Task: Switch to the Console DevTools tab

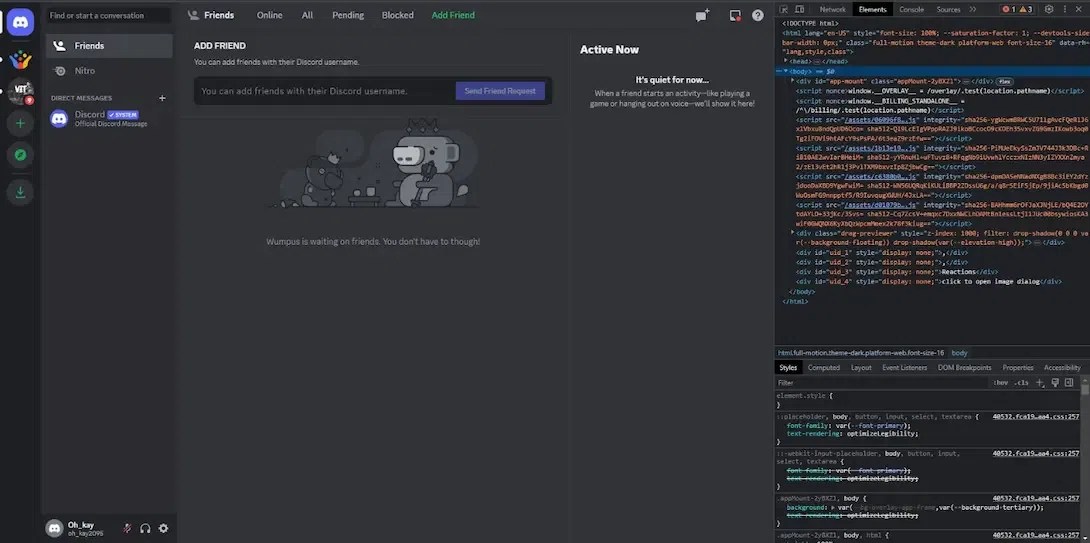Action: click(911, 9)
